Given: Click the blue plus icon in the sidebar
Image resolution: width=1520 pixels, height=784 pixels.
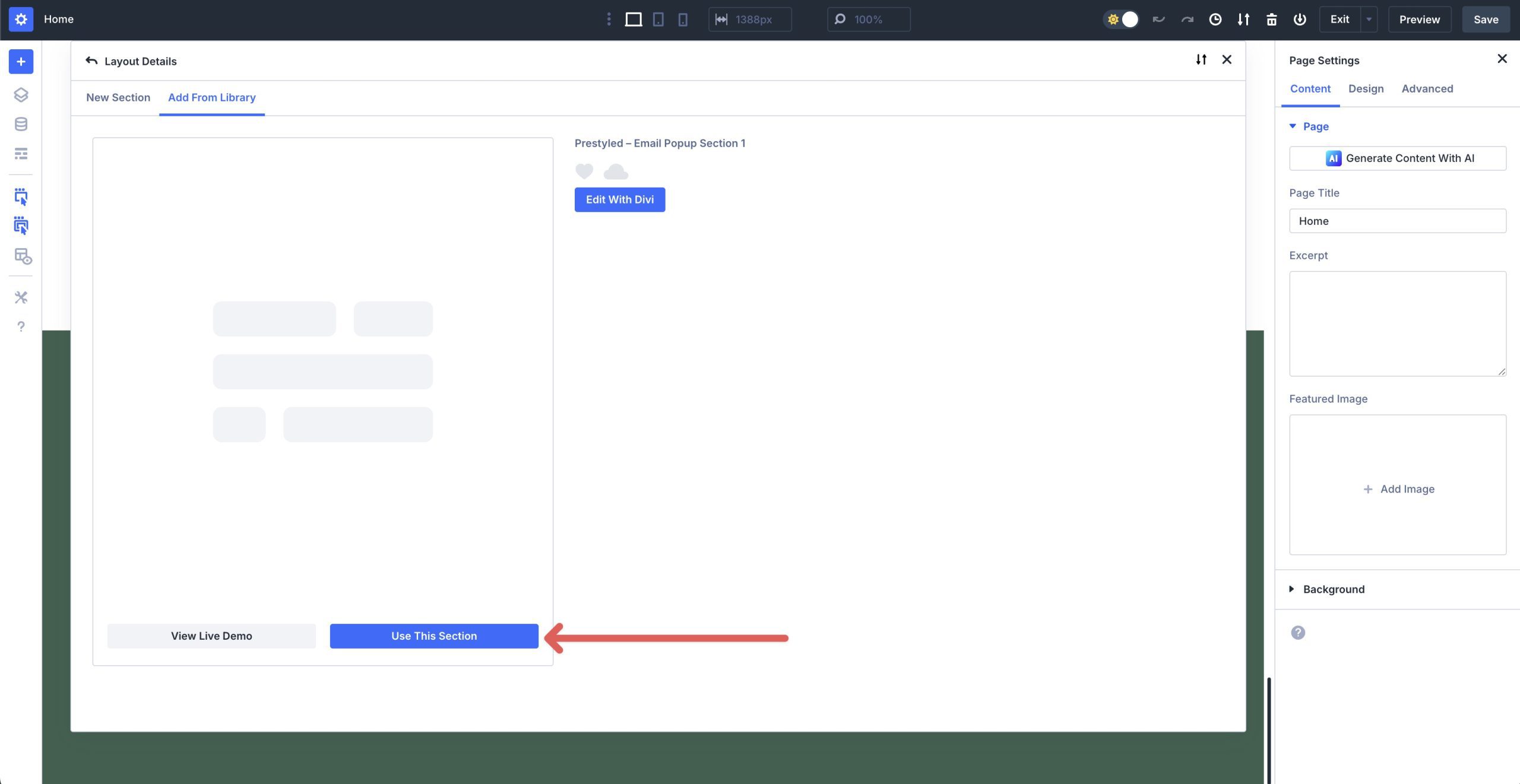Looking at the screenshot, I should 21,61.
